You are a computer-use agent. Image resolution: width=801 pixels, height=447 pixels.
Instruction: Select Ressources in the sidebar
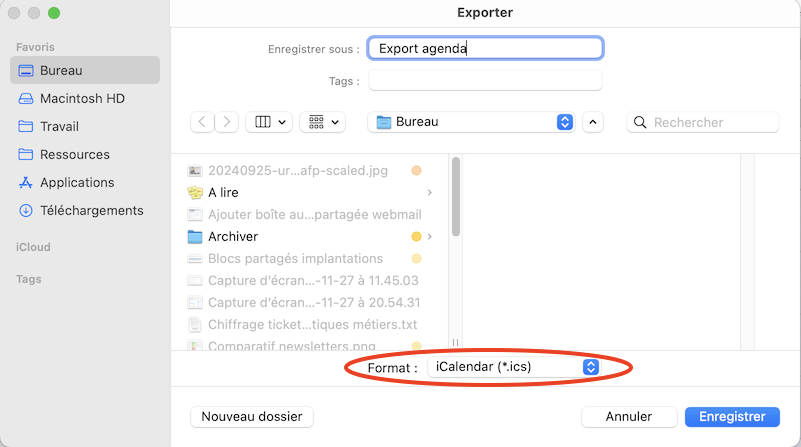74,155
